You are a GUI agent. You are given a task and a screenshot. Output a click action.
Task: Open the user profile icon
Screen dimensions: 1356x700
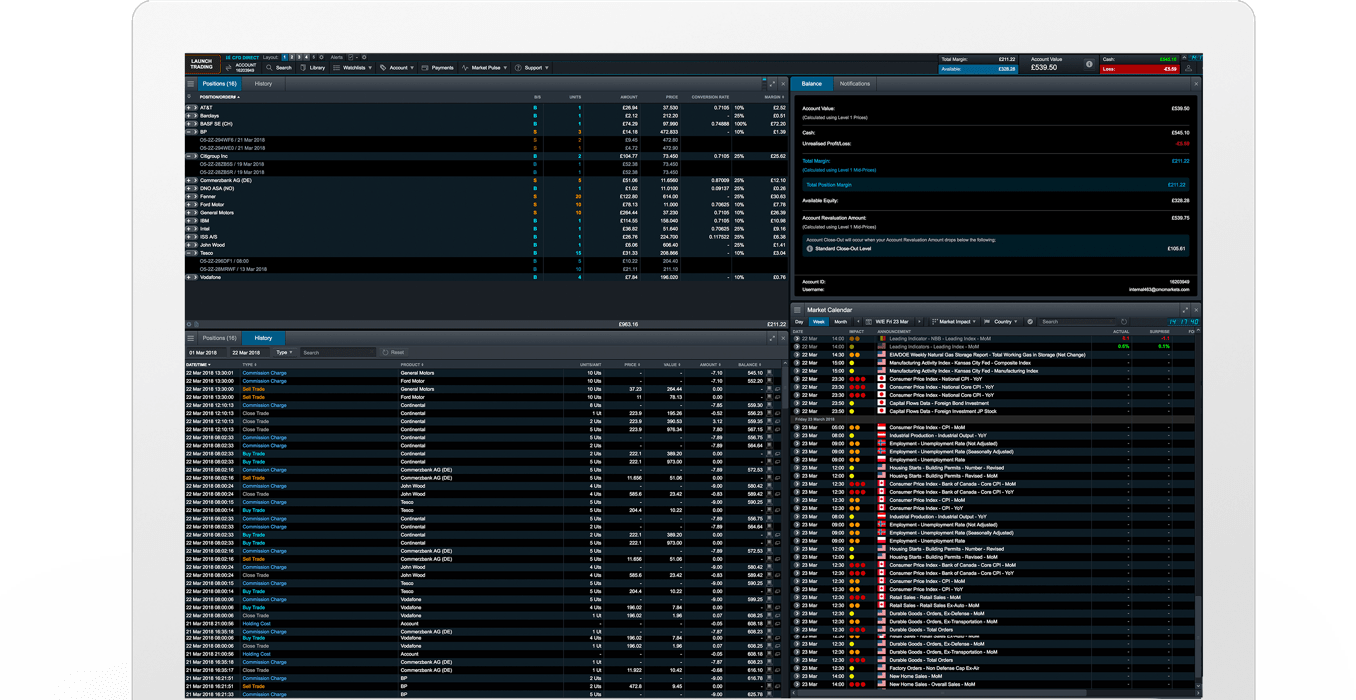click(x=1189, y=67)
